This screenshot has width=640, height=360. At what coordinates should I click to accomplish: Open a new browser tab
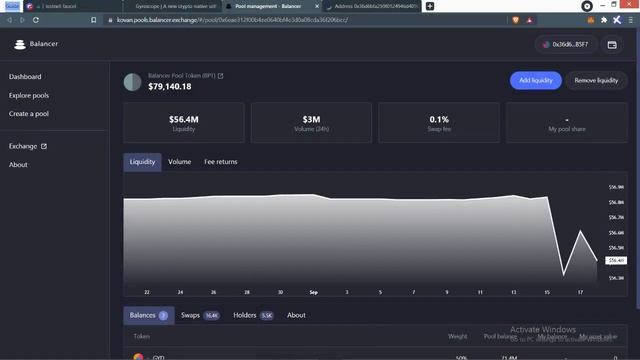(430, 6)
